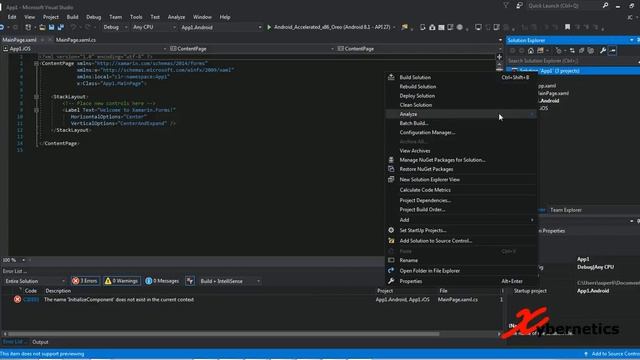Viewport: 640px width, 360px height.
Task: Click the Code column header
Action: click(x=31, y=291)
